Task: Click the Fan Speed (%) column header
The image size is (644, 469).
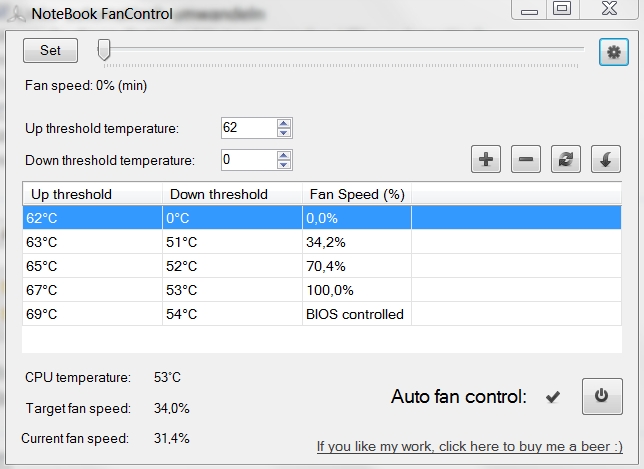Action: pyautogui.click(x=357, y=194)
